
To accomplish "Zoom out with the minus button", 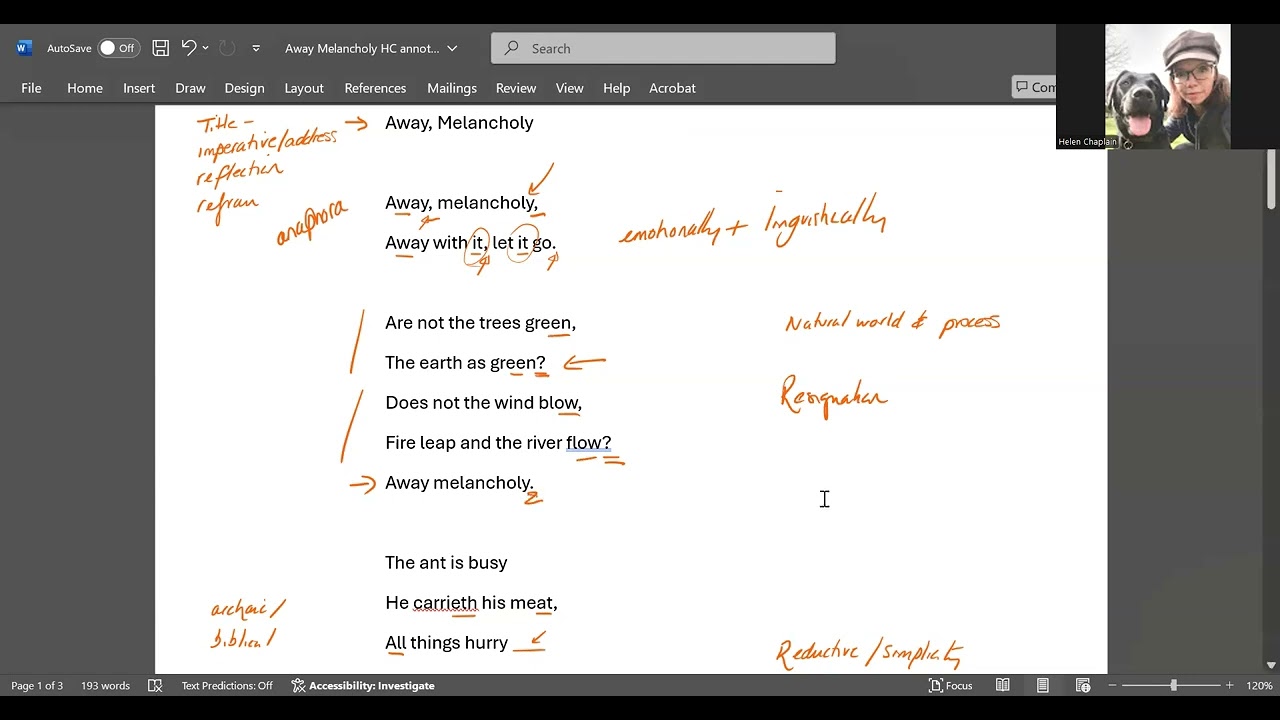I will pyautogui.click(x=1110, y=686).
